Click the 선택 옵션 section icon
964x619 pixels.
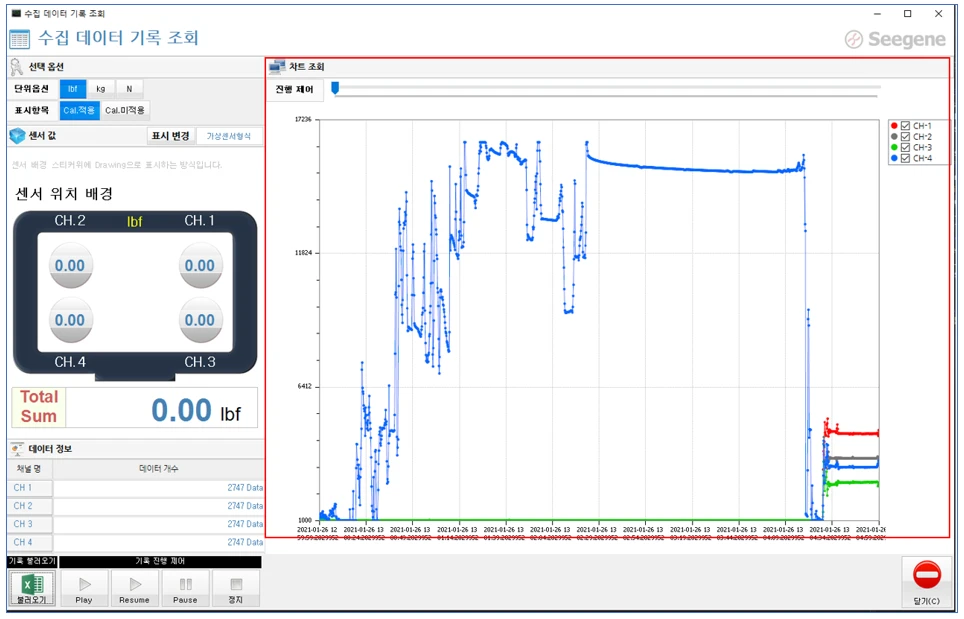pyautogui.click(x=17, y=67)
